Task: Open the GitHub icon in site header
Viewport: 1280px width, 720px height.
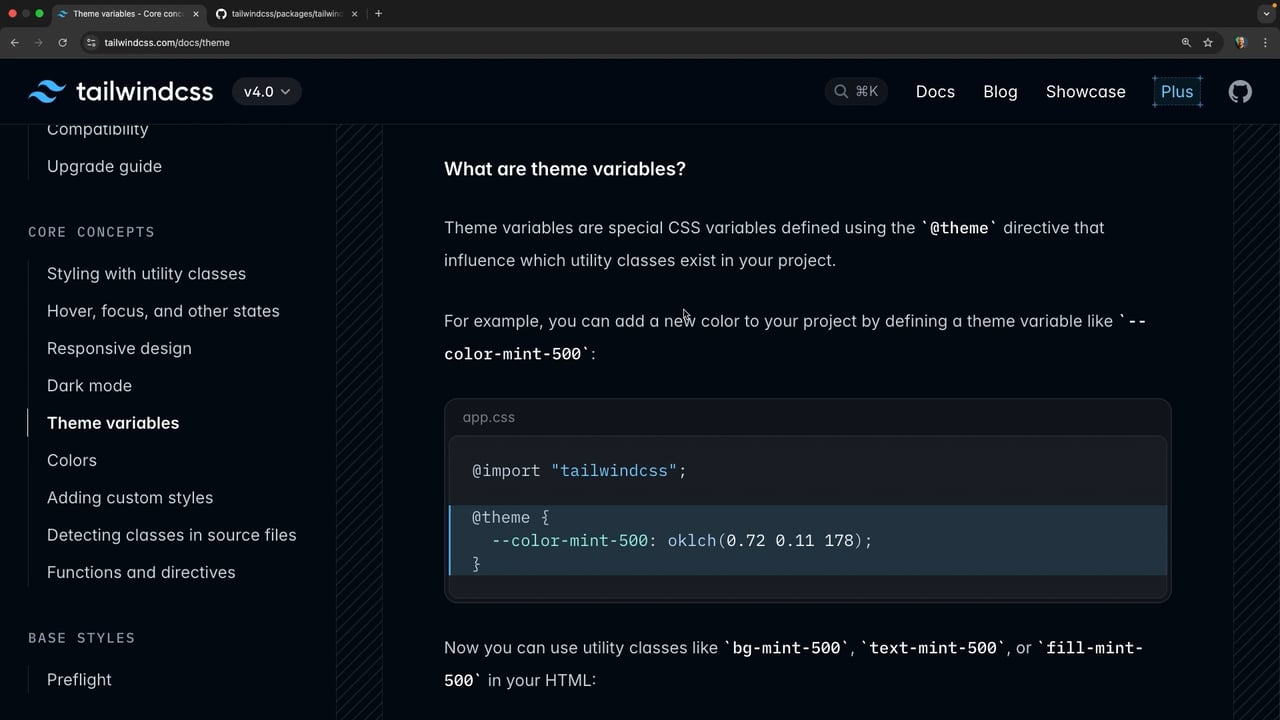Action: click(1240, 91)
